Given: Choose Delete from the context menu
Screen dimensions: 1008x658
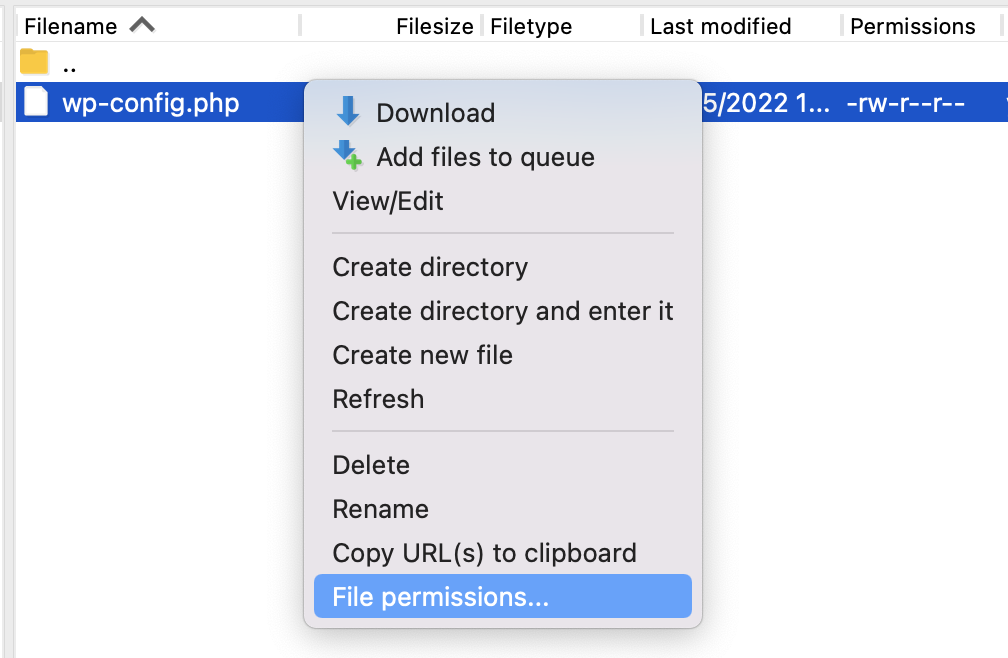Looking at the screenshot, I should click(370, 465).
